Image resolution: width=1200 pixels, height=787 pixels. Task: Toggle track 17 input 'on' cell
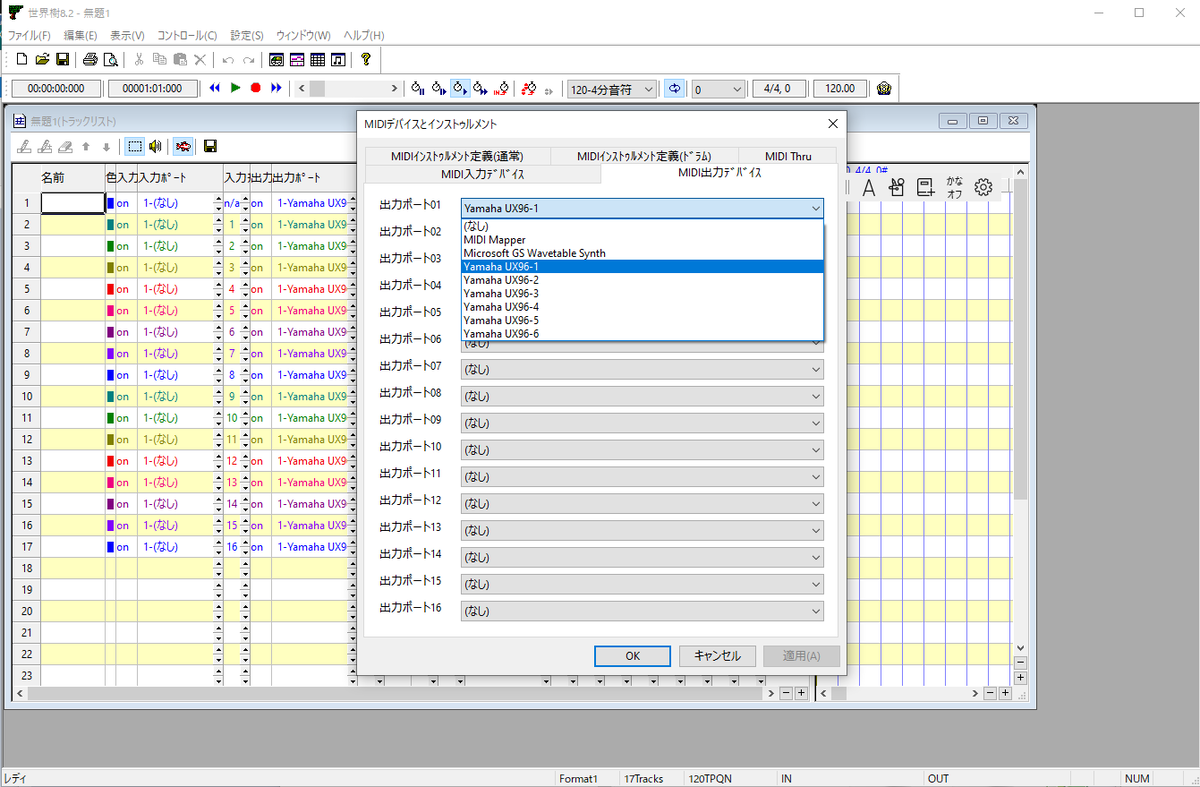(x=126, y=547)
